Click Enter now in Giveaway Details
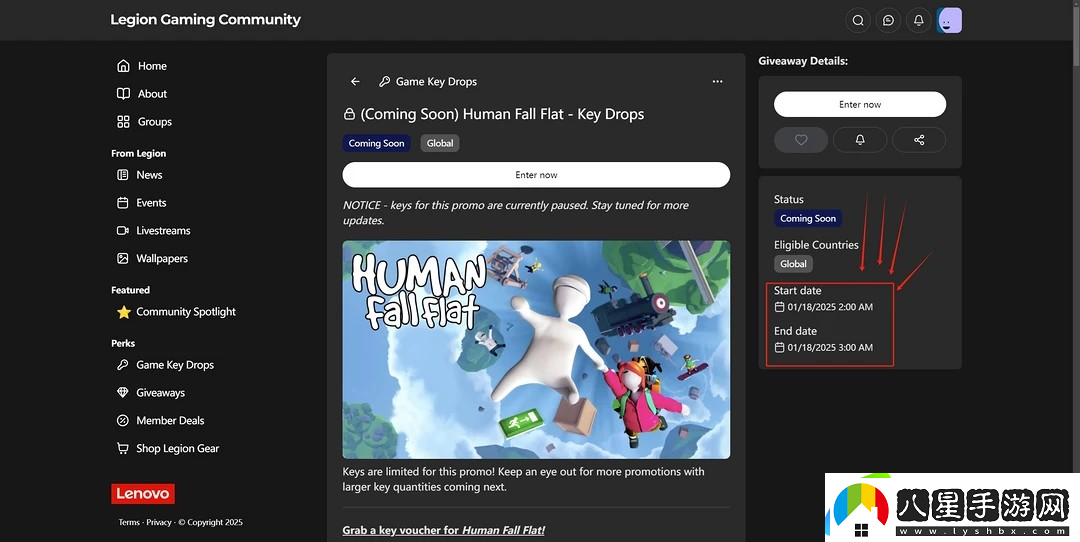The image size is (1080, 542). pos(860,105)
